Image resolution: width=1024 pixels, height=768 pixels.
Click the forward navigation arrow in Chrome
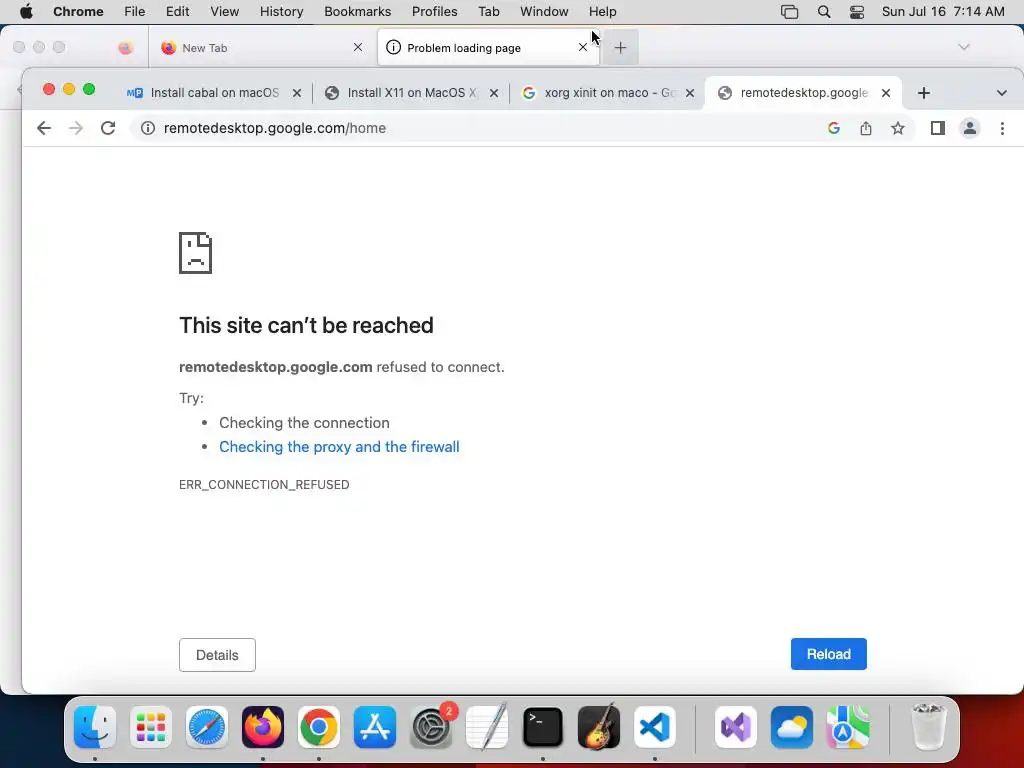point(76,128)
